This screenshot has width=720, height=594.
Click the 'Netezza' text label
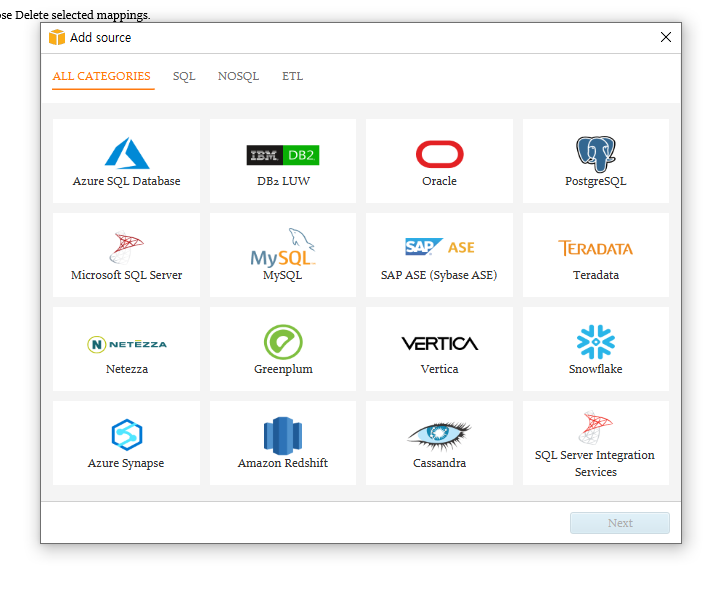tap(127, 370)
